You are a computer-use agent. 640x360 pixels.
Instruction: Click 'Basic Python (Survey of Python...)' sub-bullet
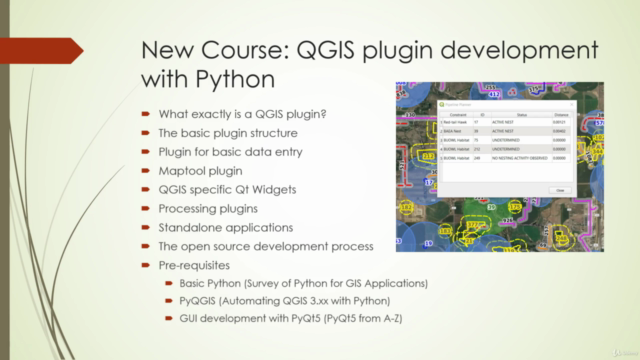304,283
